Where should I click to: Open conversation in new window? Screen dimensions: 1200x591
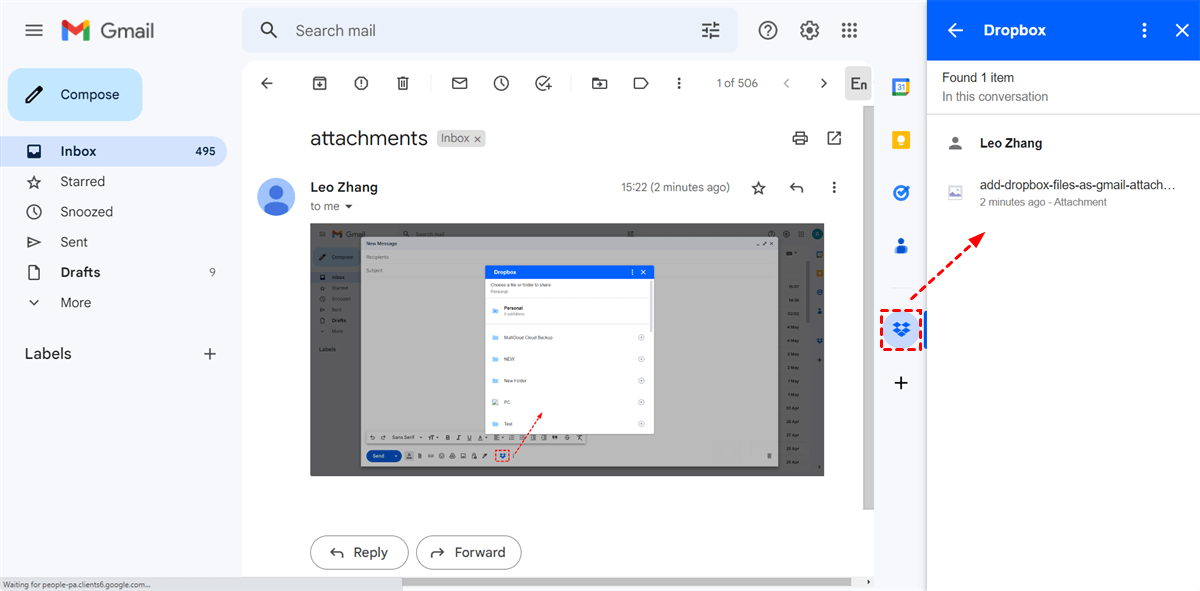(x=834, y=138)
